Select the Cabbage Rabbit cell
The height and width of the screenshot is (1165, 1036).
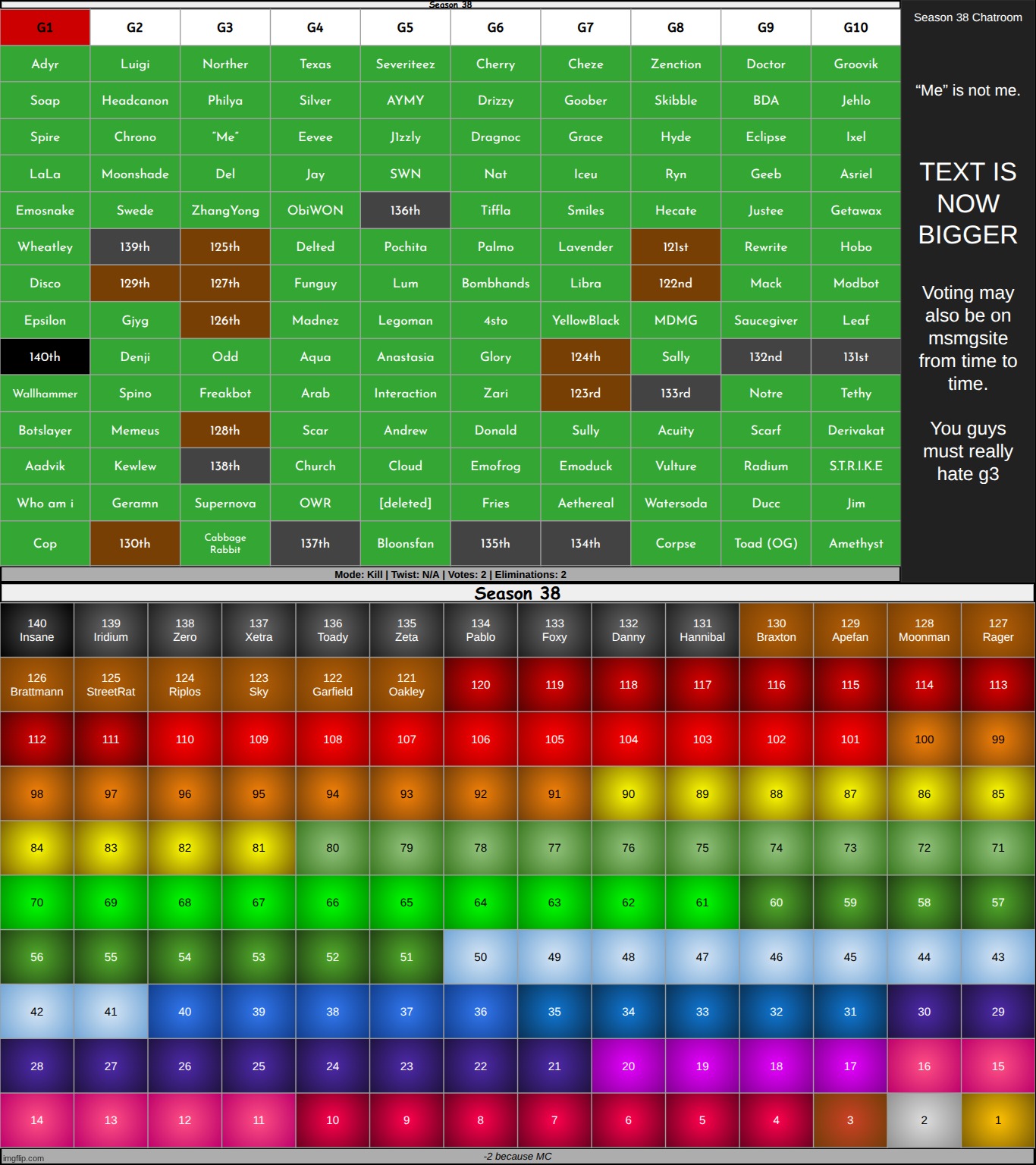click(225, 543)
